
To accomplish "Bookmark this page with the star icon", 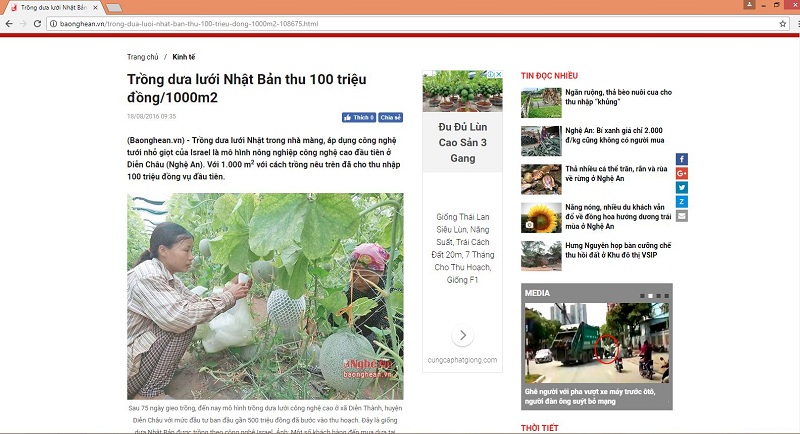I will point(783,23).
